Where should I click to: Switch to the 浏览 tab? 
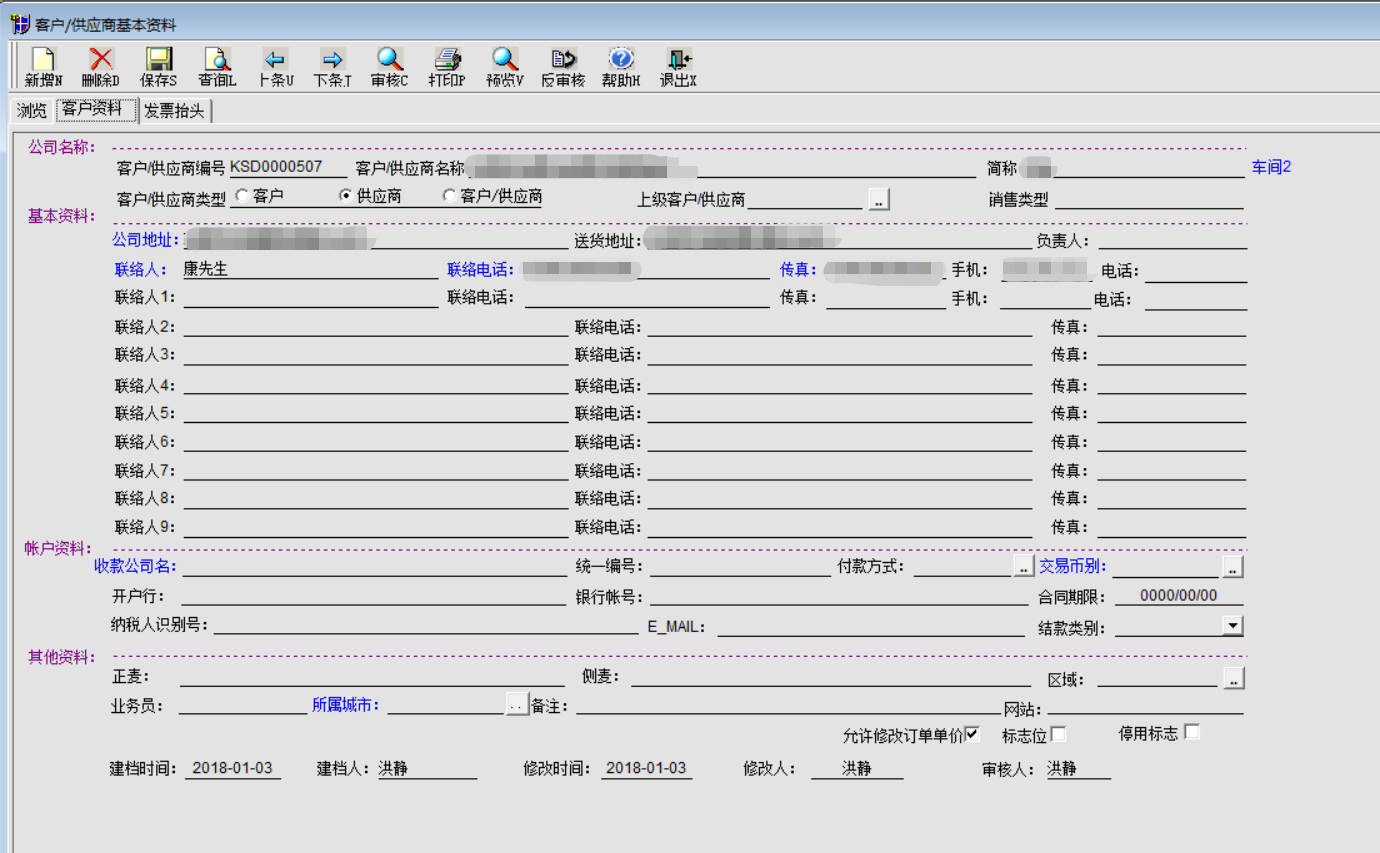pyautogui.click(x=32, y=110)
